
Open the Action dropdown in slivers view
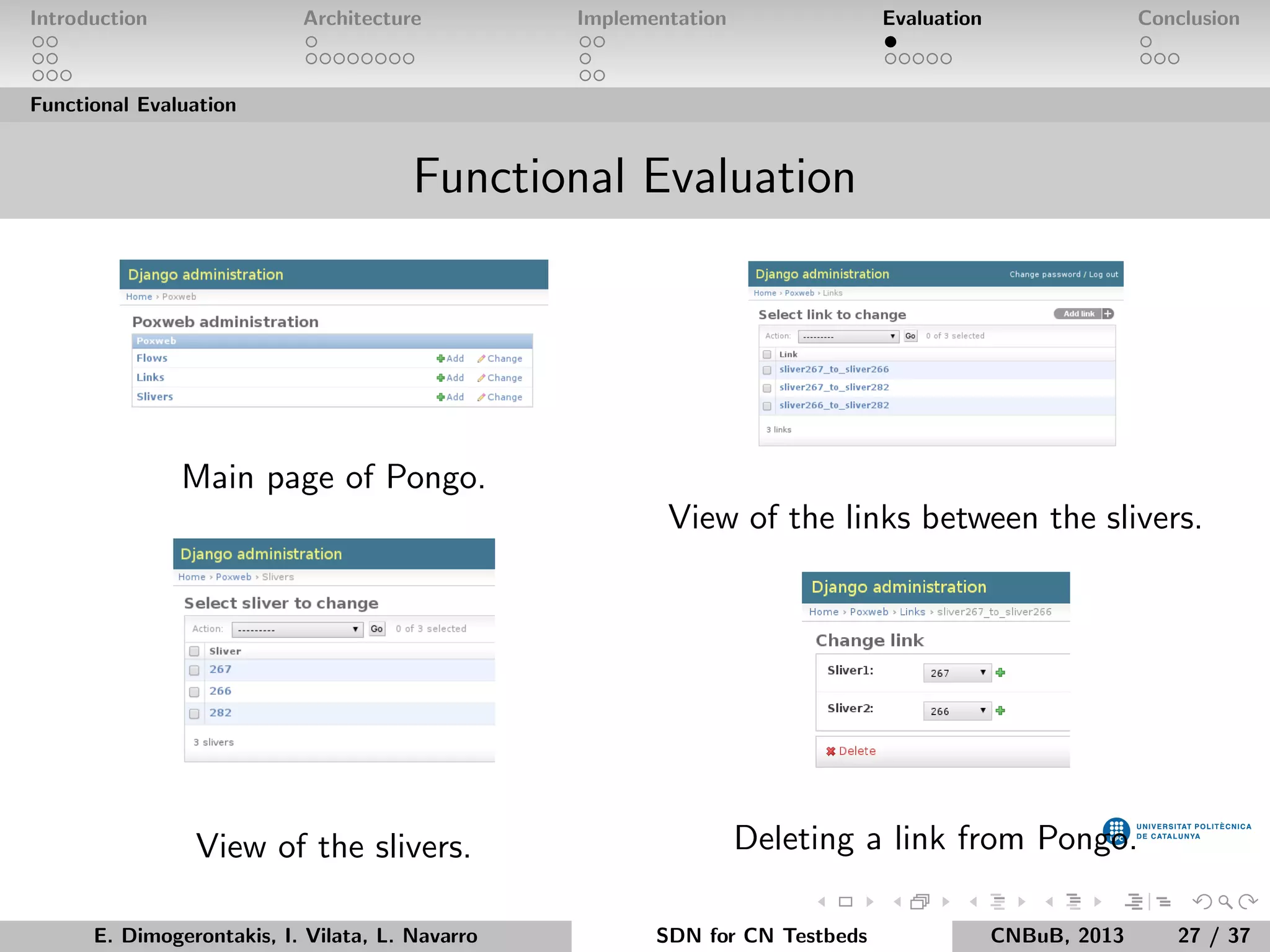pos(297,630)
